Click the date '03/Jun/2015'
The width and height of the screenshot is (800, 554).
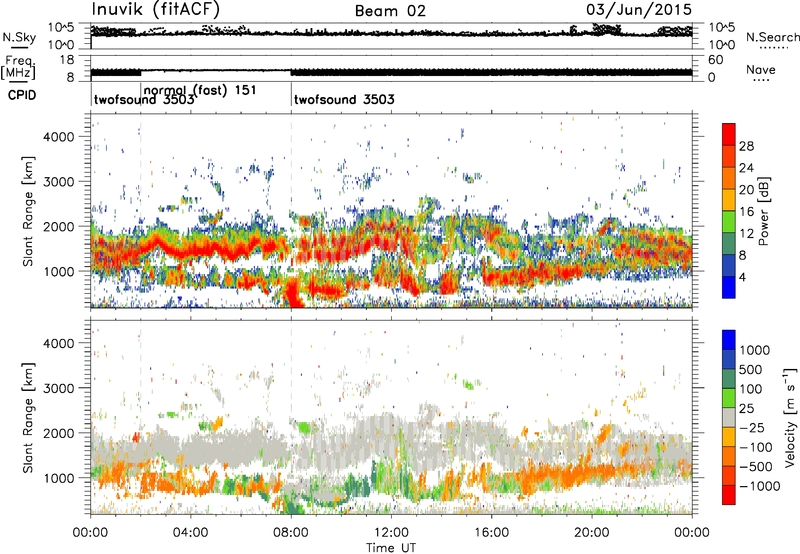pyautogui.click(x=639, y=10)
